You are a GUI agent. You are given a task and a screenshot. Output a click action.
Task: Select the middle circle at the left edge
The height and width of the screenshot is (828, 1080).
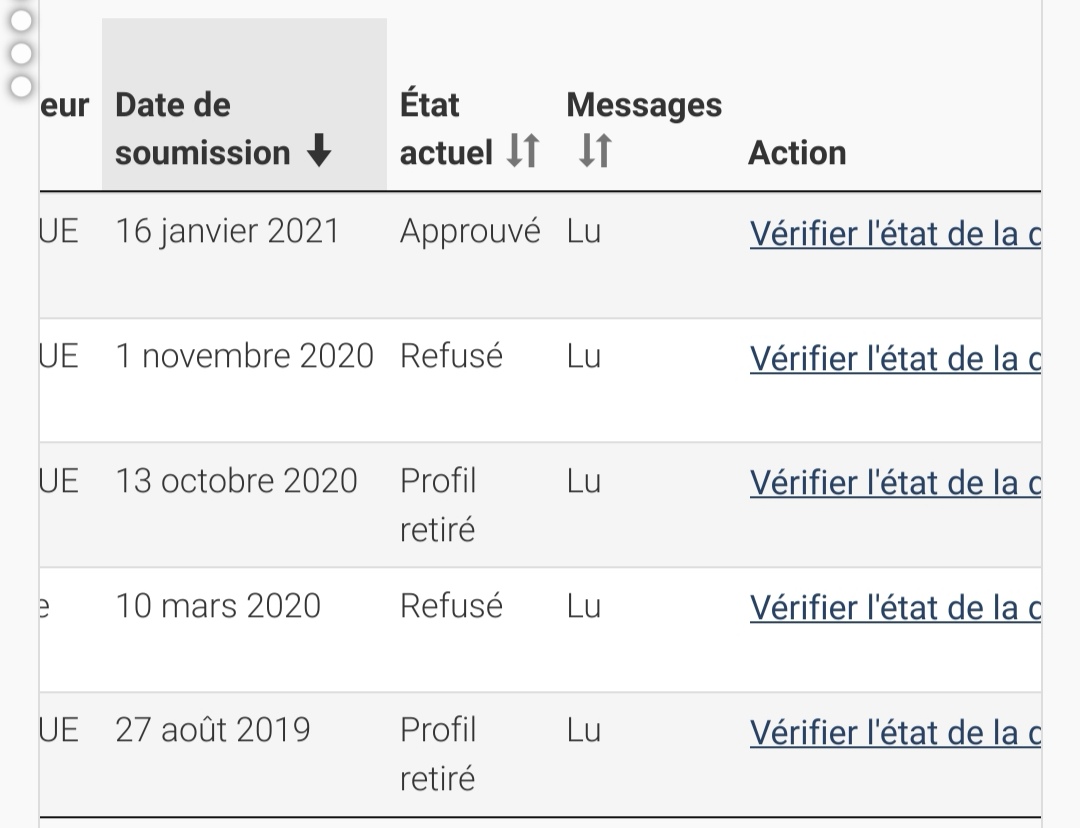[x=21, y=53]
